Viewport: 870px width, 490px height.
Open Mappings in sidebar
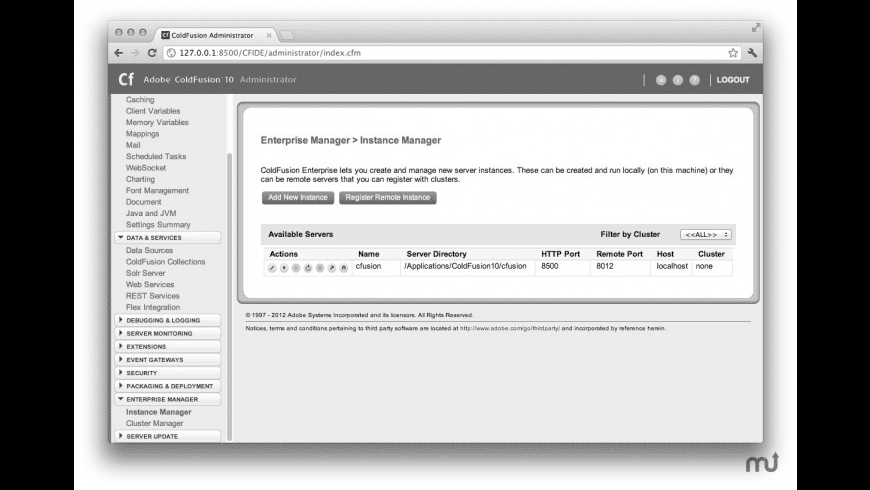pyautogui.click(x=142, y=134)
